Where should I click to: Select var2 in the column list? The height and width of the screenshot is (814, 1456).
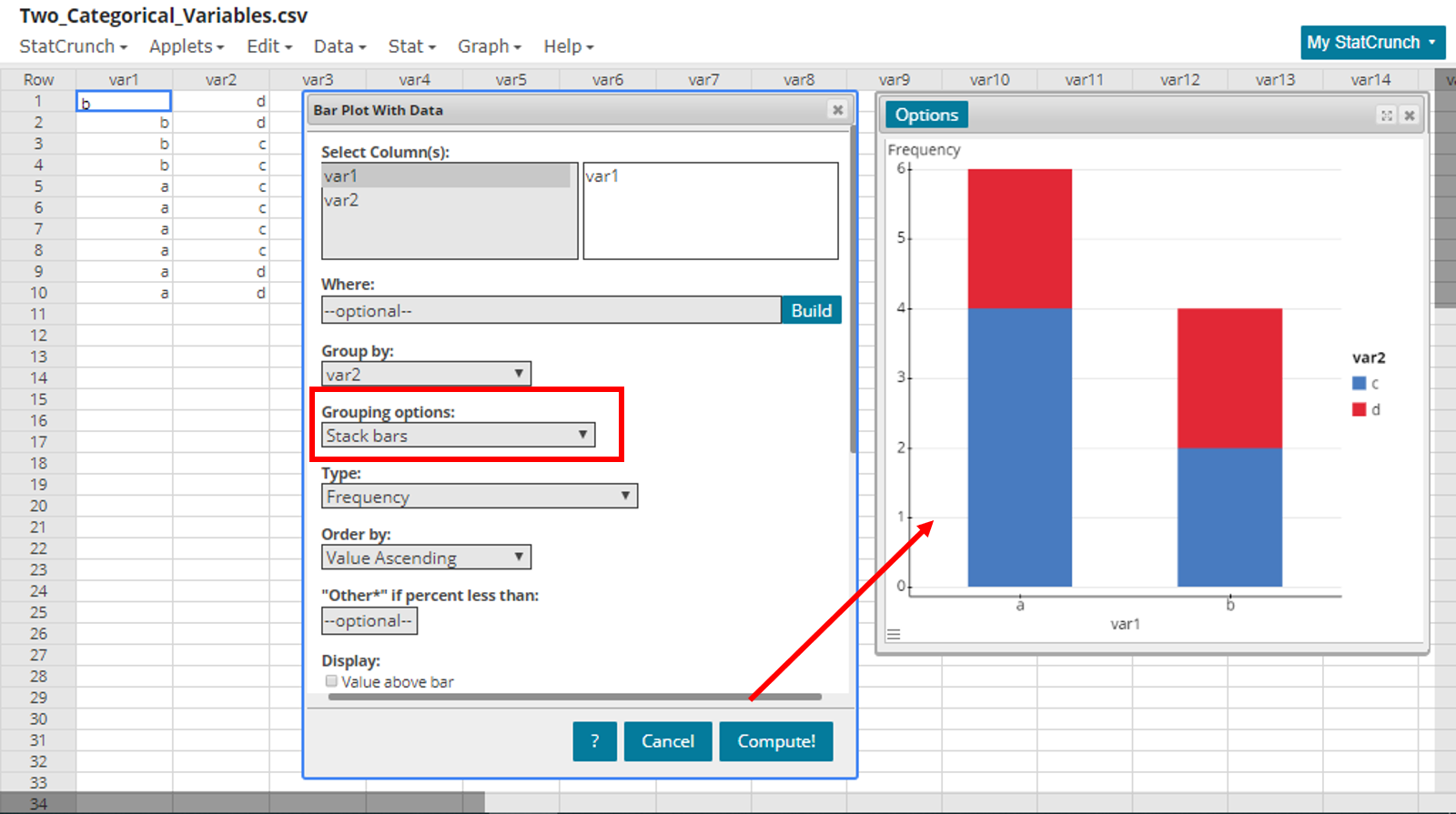point(342,200)
